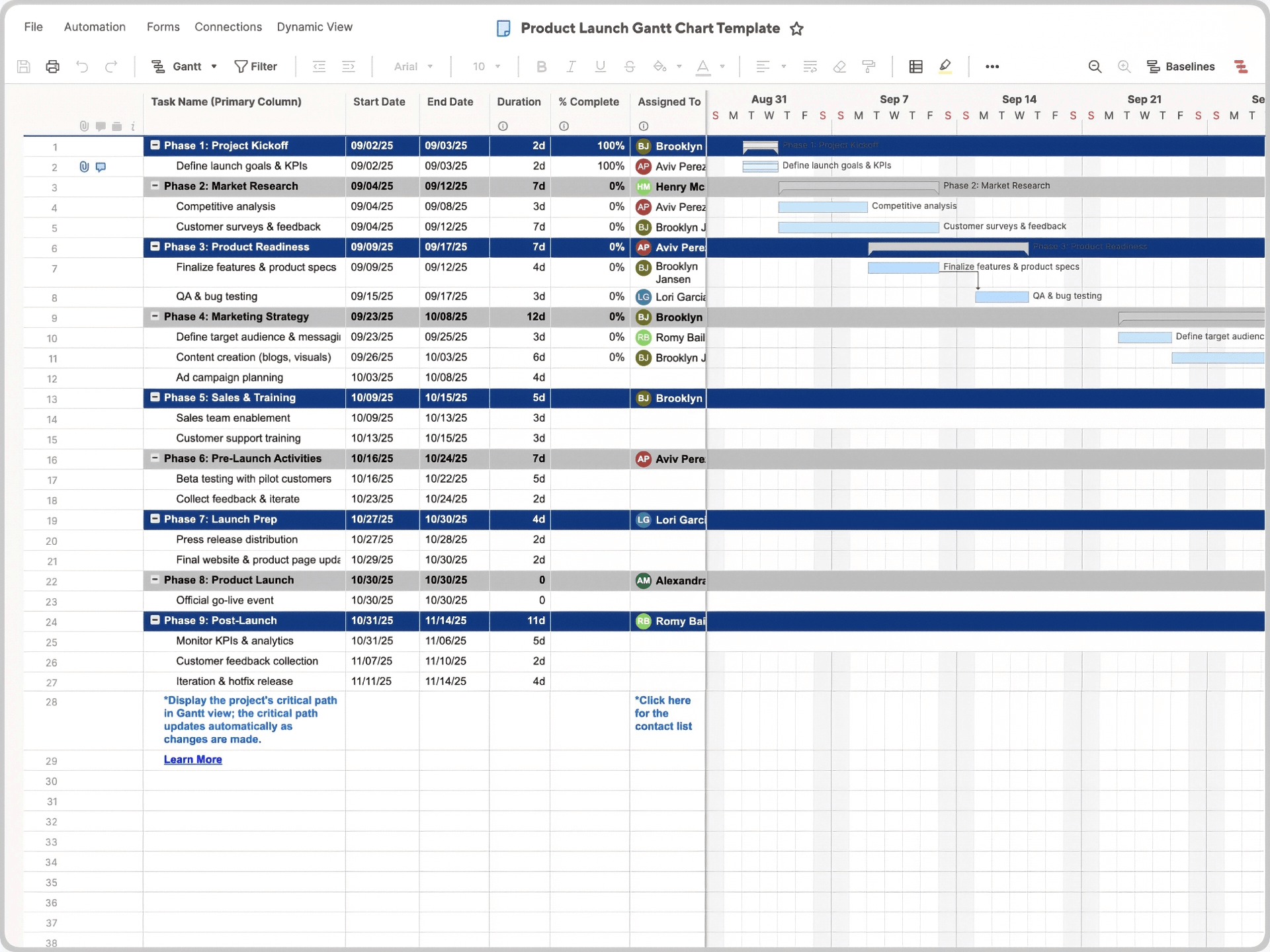Undo the last change
The height and width of the screenshot is (952, 1270).
81,66
